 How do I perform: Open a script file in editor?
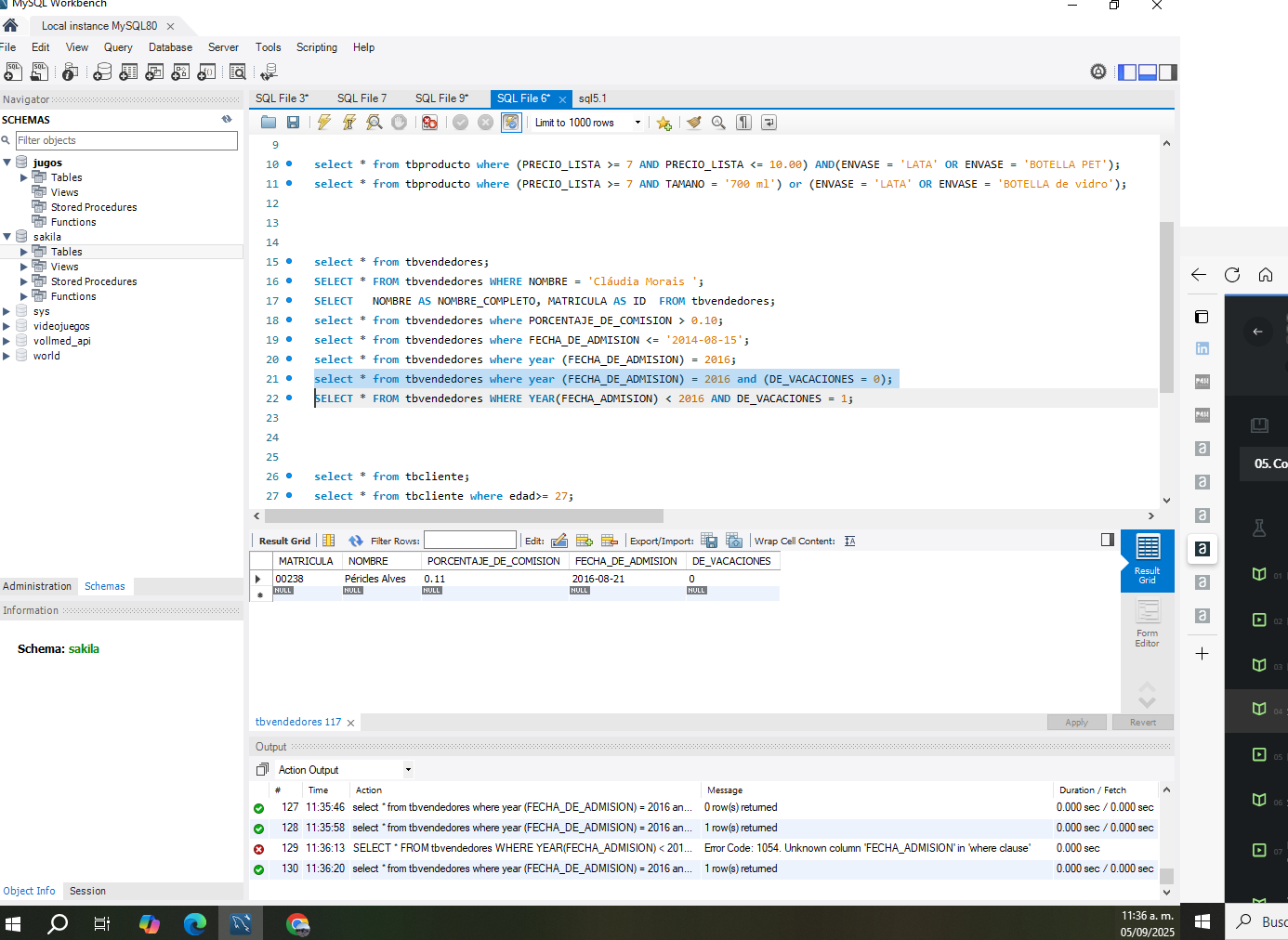269,123
